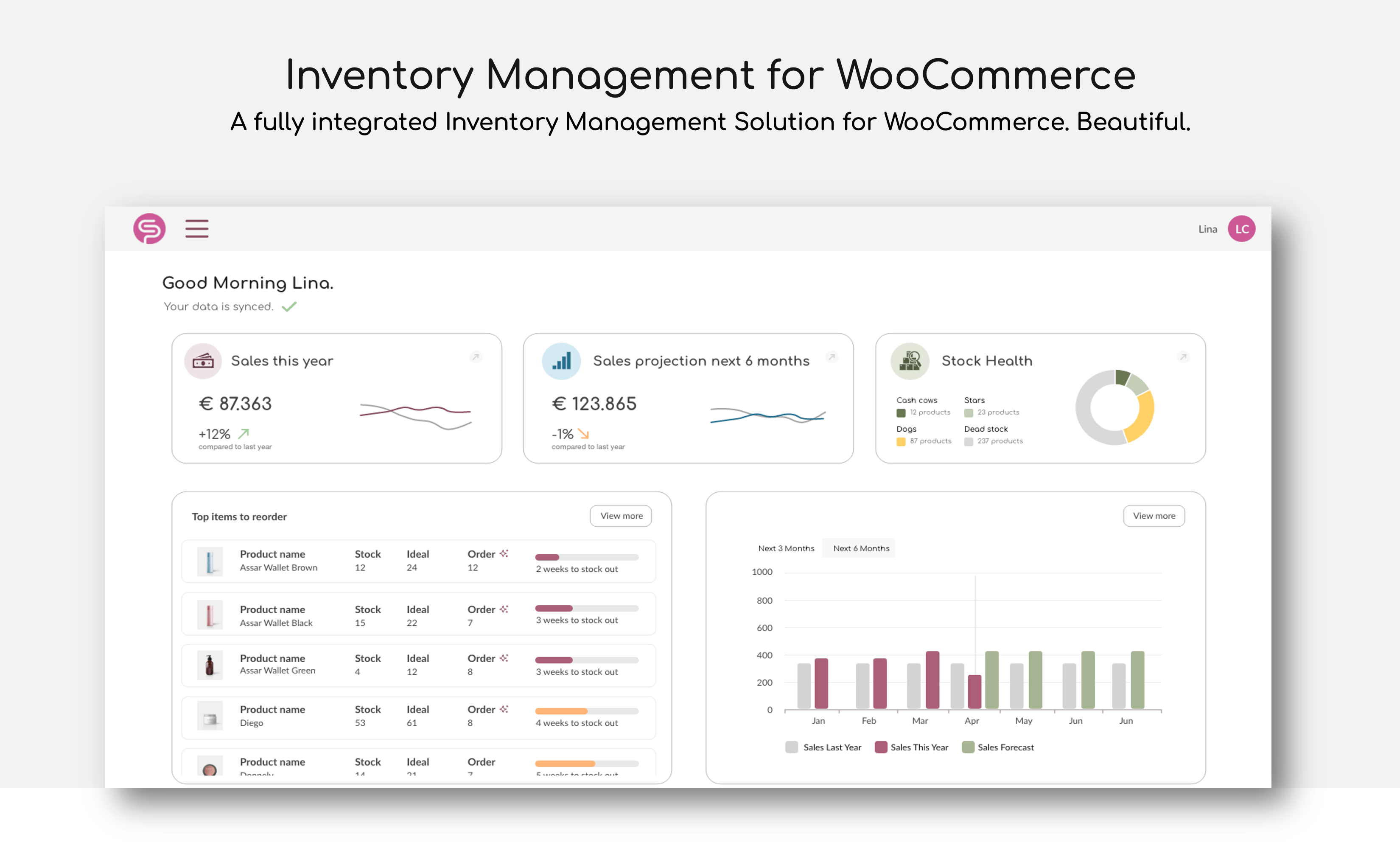Click View more on the sales chart card
This screenshot has width=1400, height=848.
point(1154,516)
